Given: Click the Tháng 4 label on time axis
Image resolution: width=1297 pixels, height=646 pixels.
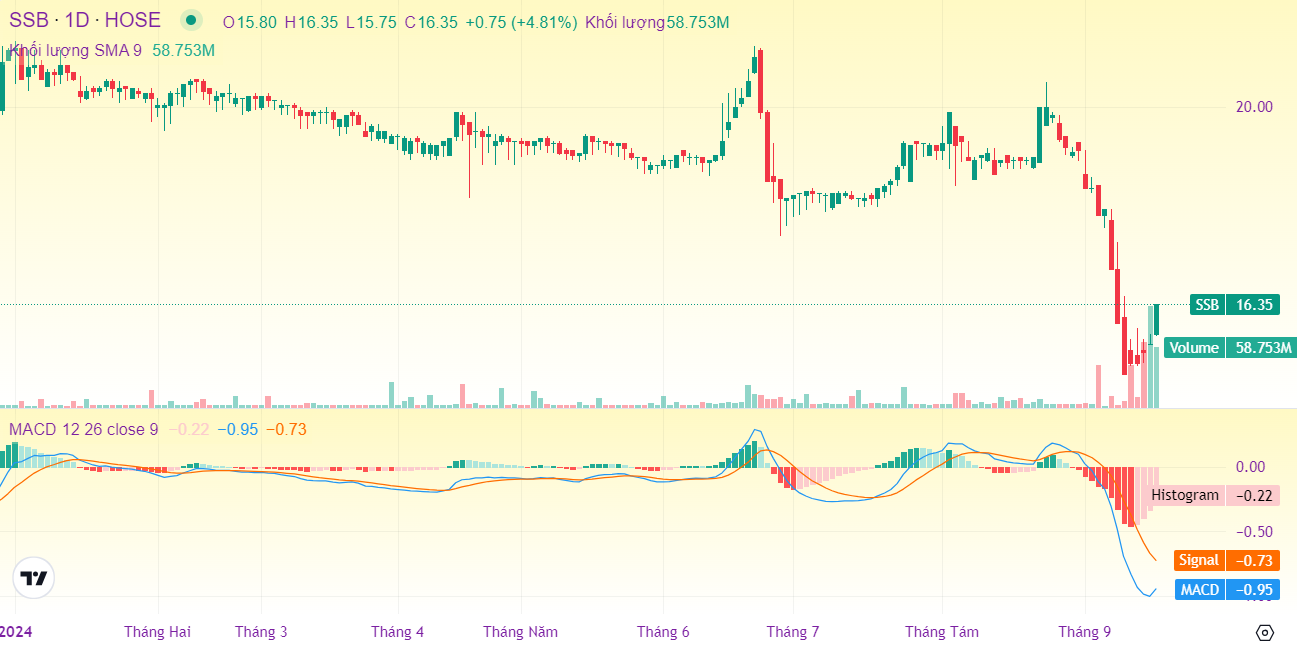Looking at the screenshot, I should [397, 631].
